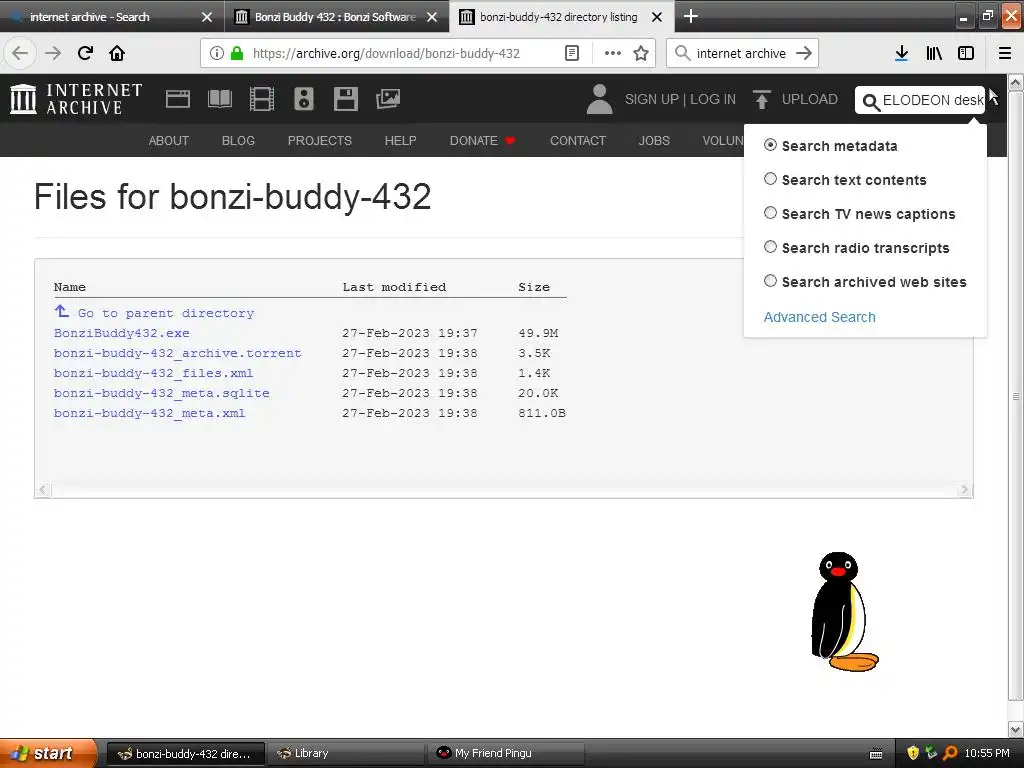
Task: Open the CONTACT nav item
Action: [578, 140]
